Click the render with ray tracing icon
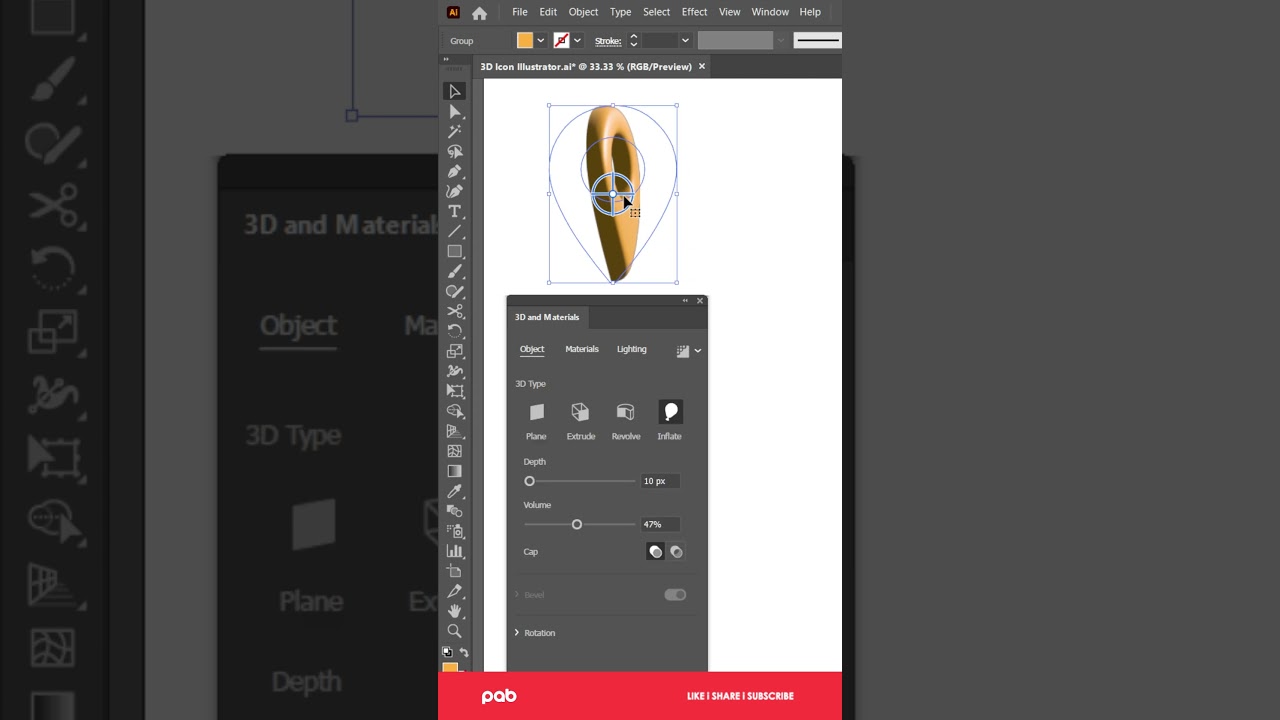This screenshot has height=720, width=1280. pyautogui.click(x=683, y=351)
